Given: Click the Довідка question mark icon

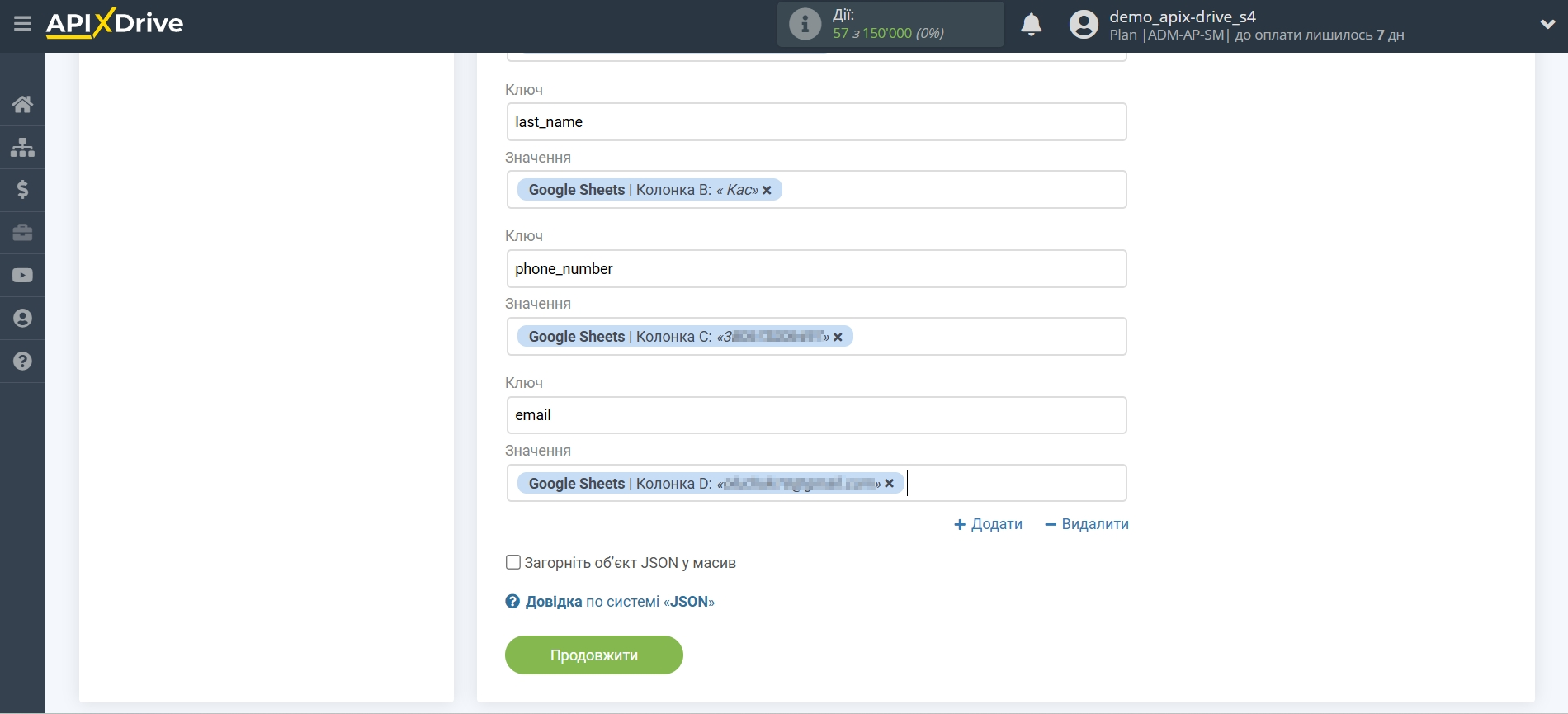Looking at the screenshot, I should click(512, 602).
